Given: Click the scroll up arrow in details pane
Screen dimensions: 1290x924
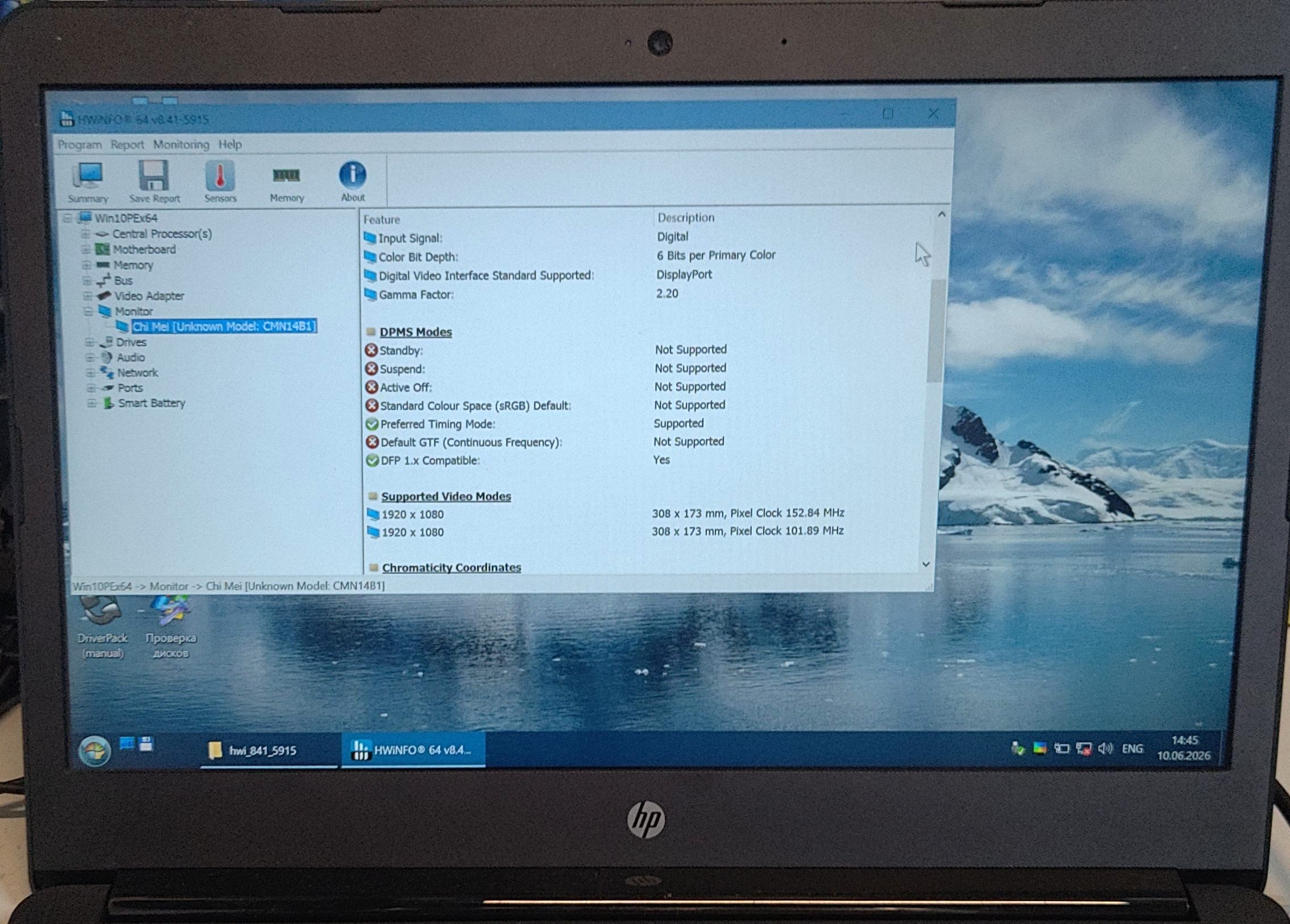Looking at the screenshot, I should pyautogui.click(x=941, y=215).
